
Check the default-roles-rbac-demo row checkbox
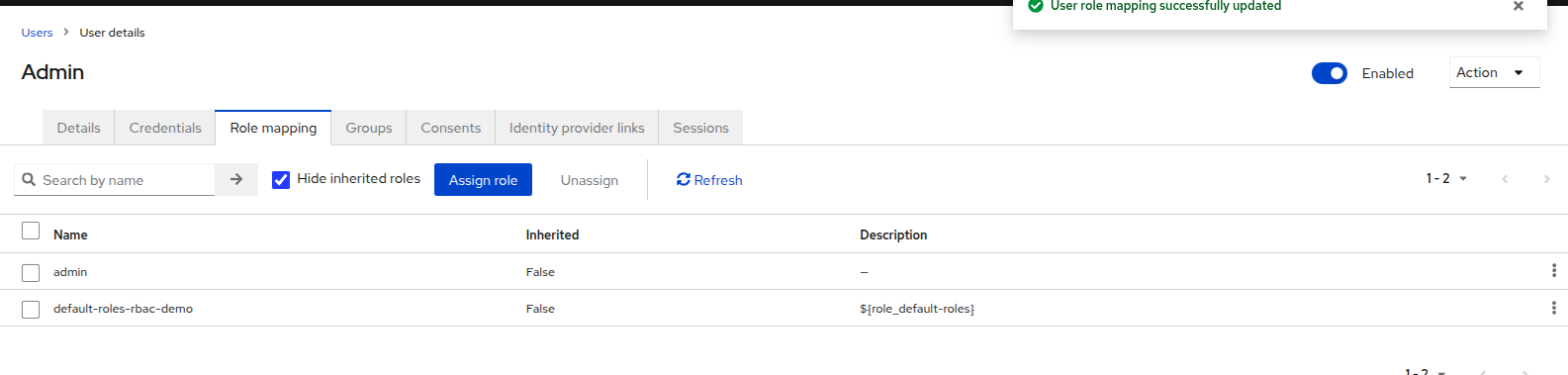point(31,309)
